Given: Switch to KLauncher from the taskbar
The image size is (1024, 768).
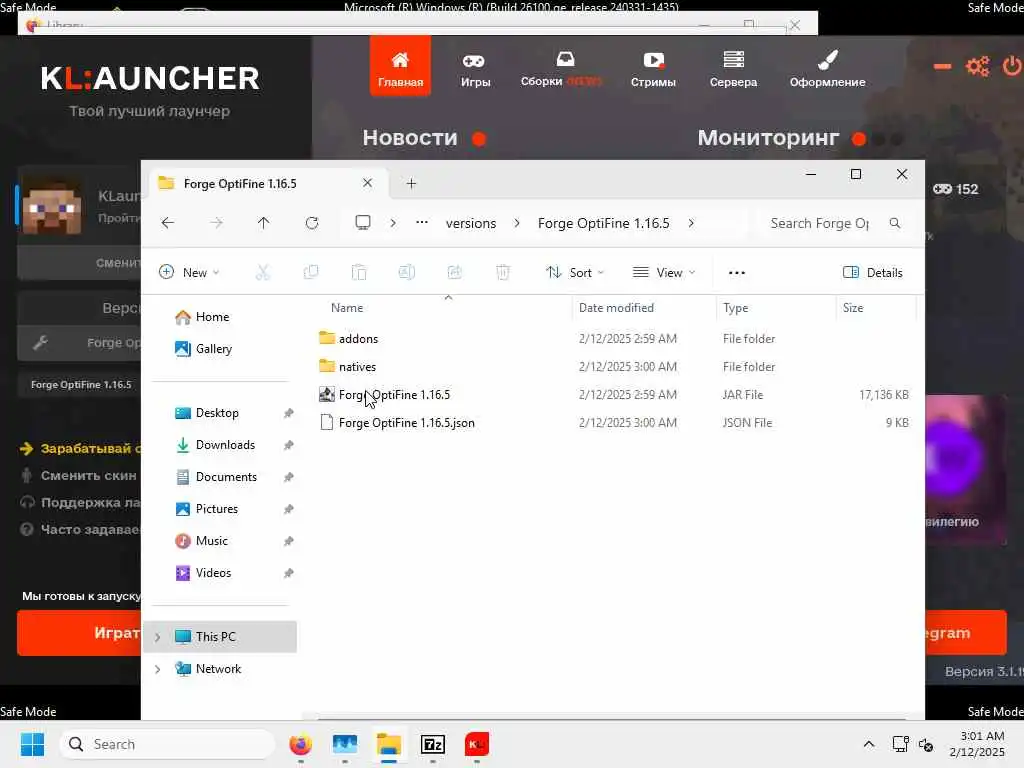Looking at the screenshot, I should click(x=477, y=744).
